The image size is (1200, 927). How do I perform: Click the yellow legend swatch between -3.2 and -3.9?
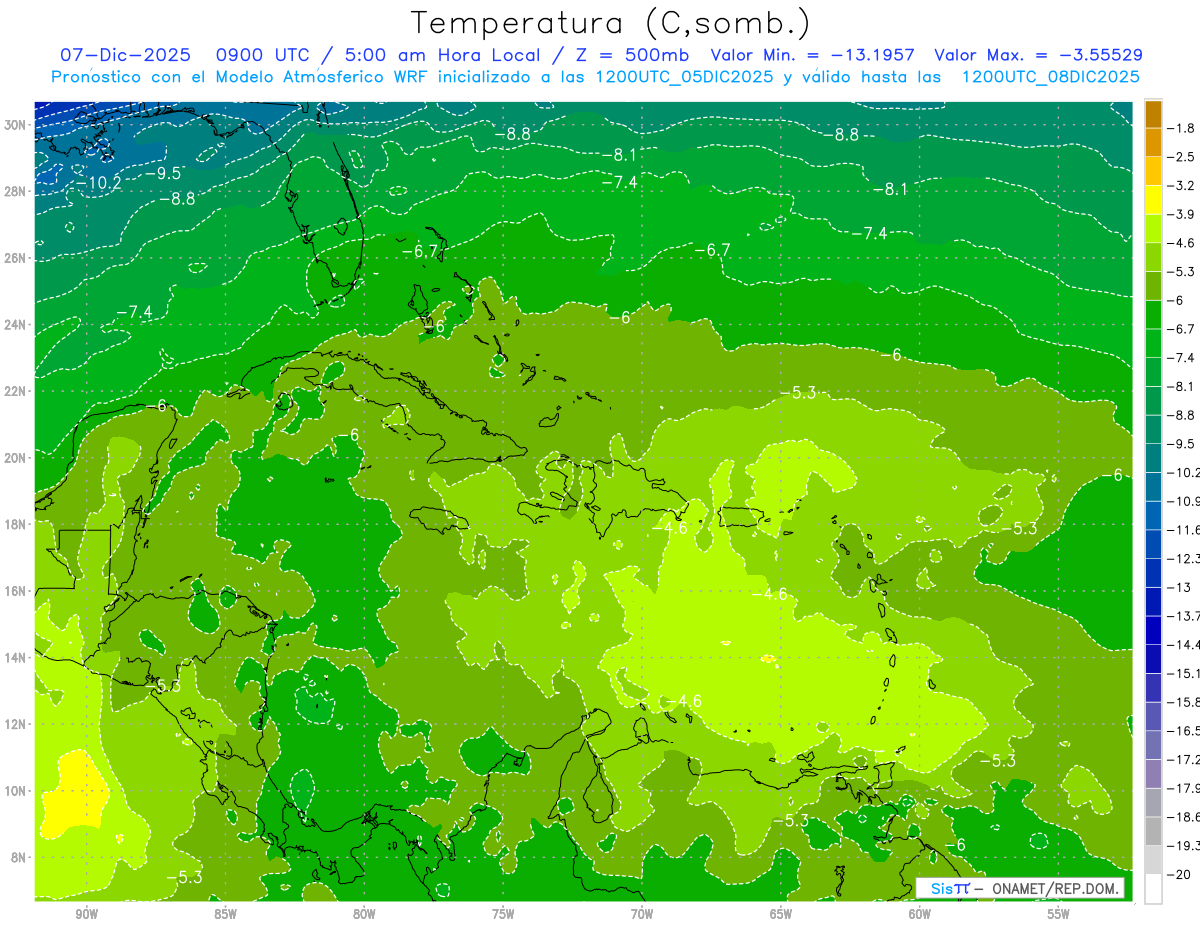pos(1153,200)
